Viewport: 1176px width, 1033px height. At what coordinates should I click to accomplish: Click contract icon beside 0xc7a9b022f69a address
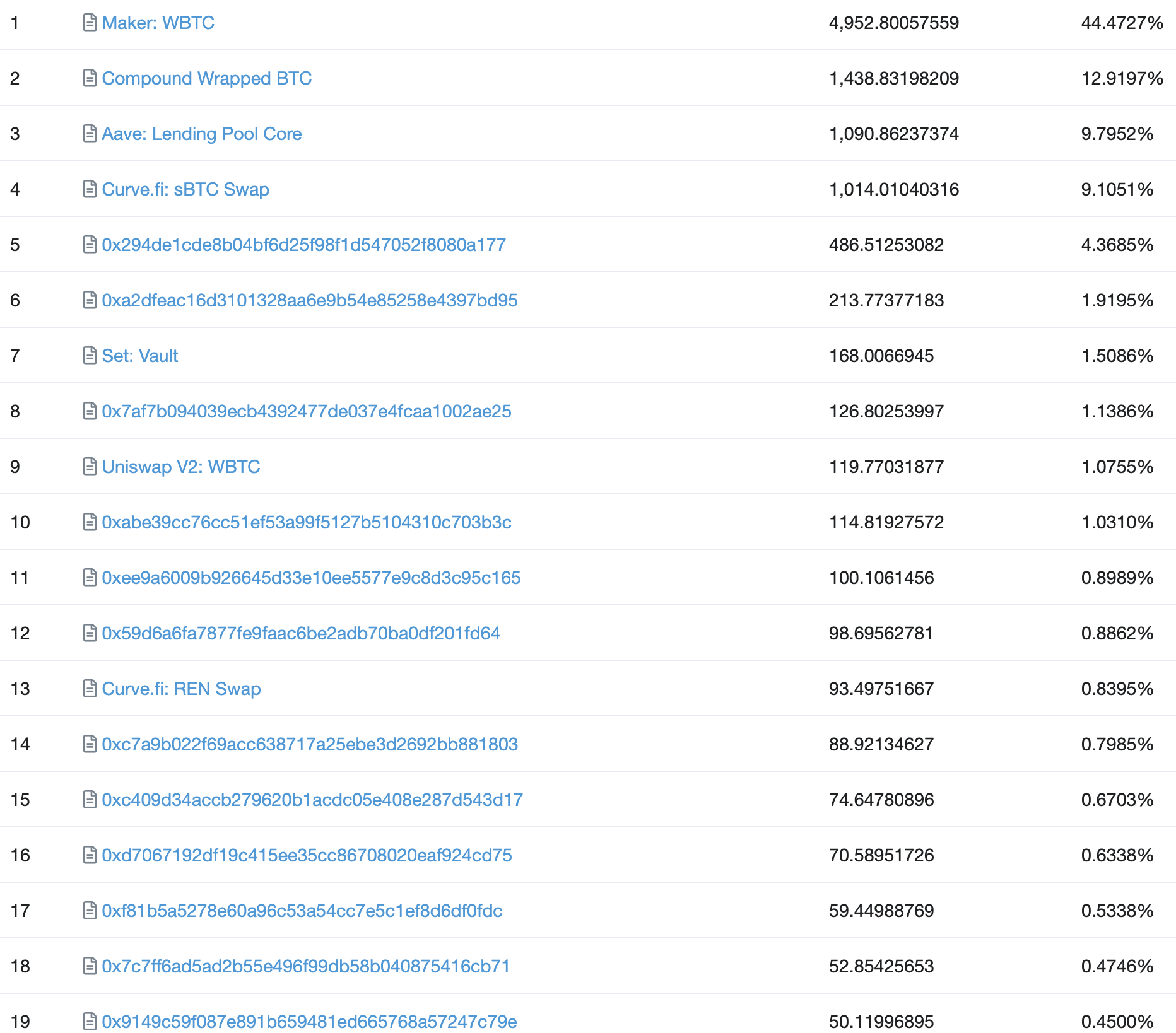click(90, 744)
